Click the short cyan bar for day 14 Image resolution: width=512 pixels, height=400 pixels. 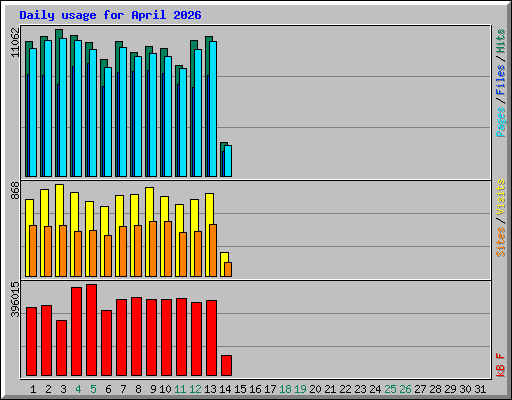point(228,161)
